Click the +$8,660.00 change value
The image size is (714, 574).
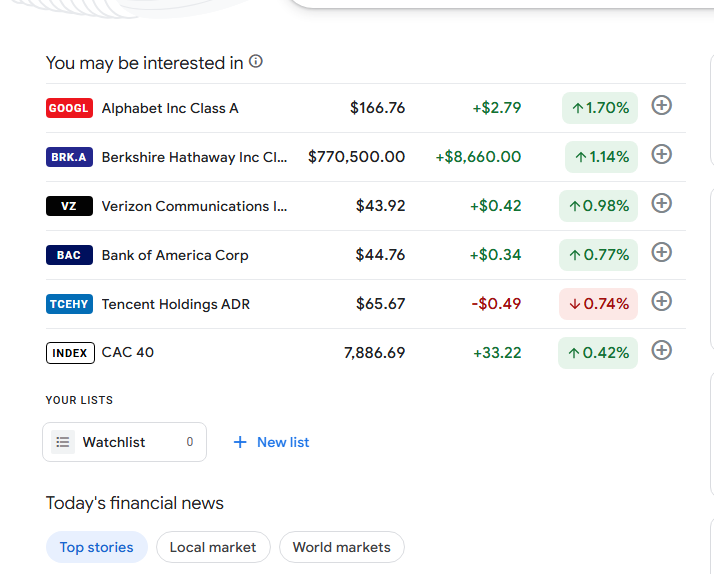[x=478, y=157]
